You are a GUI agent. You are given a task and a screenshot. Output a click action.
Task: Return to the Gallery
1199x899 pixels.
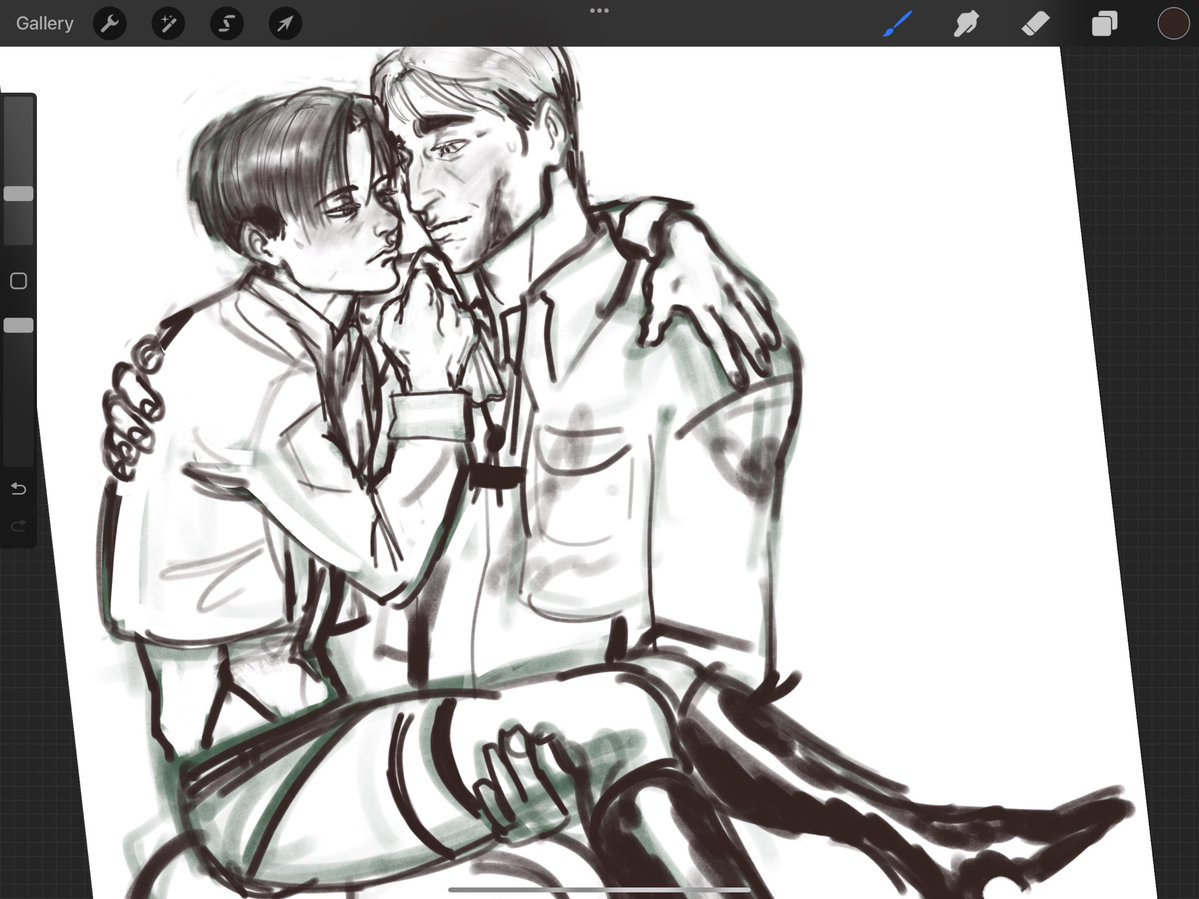click(44, 24)
